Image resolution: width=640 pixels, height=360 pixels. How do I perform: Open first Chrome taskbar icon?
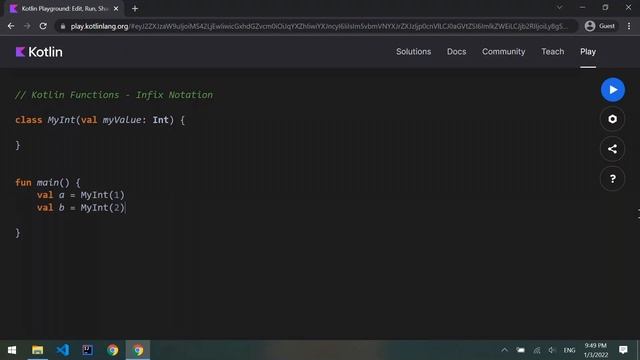coord(113,350)
